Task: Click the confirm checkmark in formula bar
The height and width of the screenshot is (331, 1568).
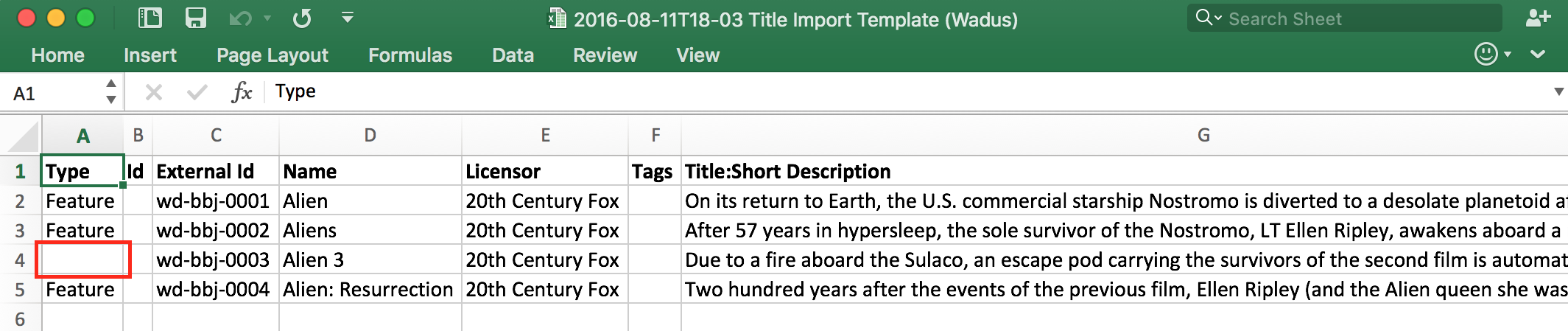Action: pyautogui.click(x=197, y=92)
